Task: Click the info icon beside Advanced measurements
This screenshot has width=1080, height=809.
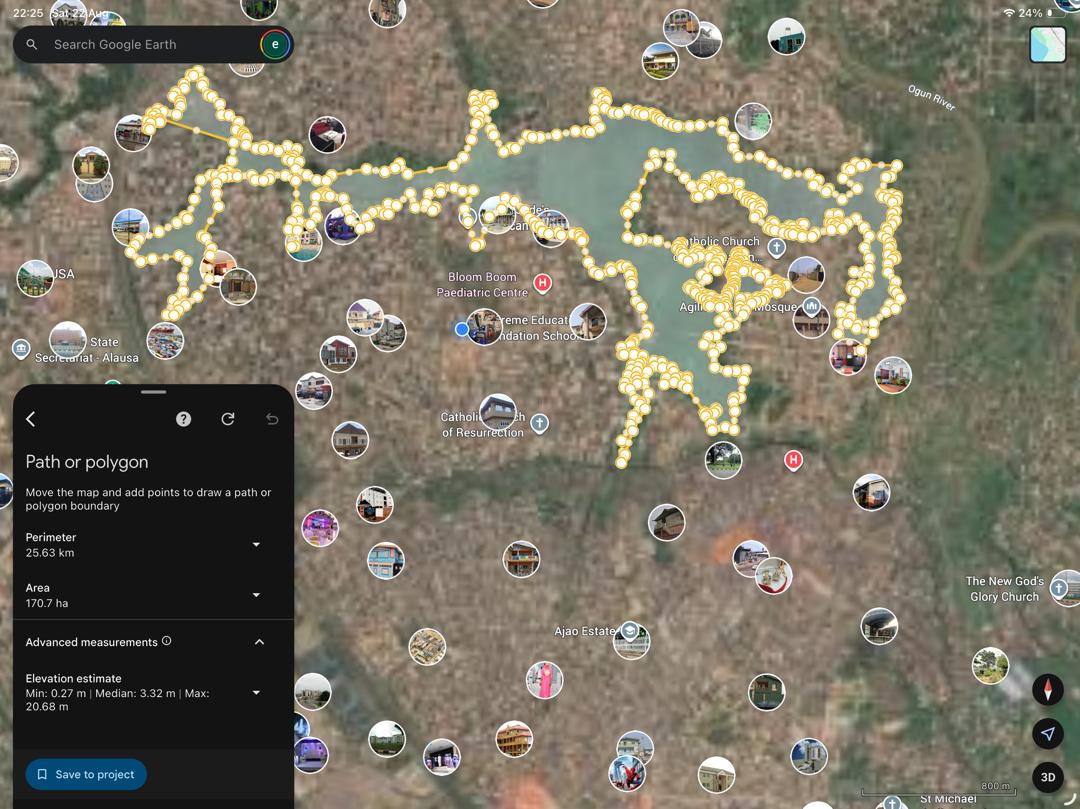Action: [167, 641]
